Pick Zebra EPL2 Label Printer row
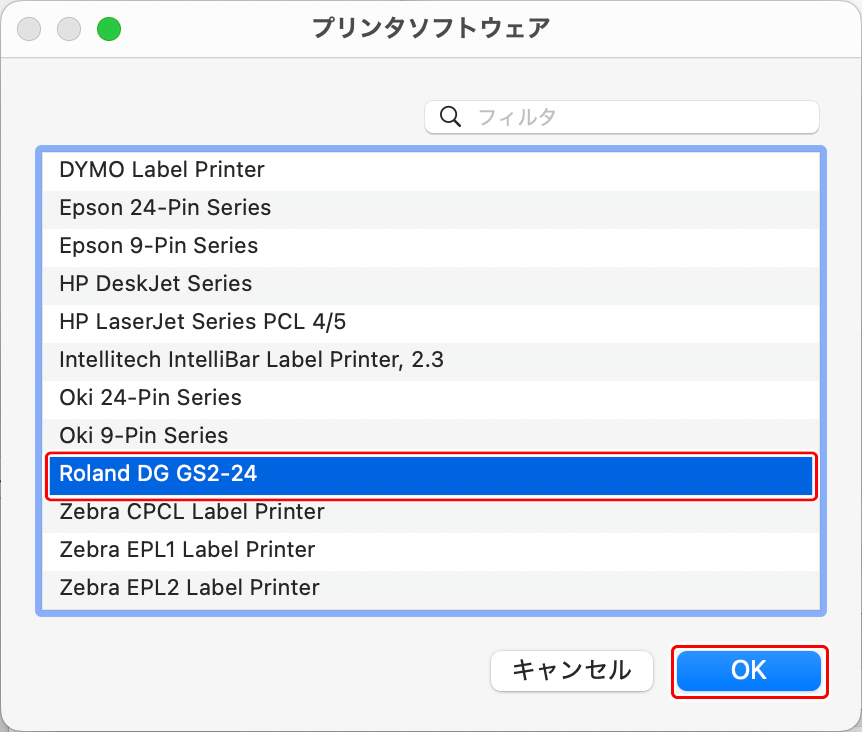Screen dimensions: 862x732 pyautogui.click(x=431, y=588)
